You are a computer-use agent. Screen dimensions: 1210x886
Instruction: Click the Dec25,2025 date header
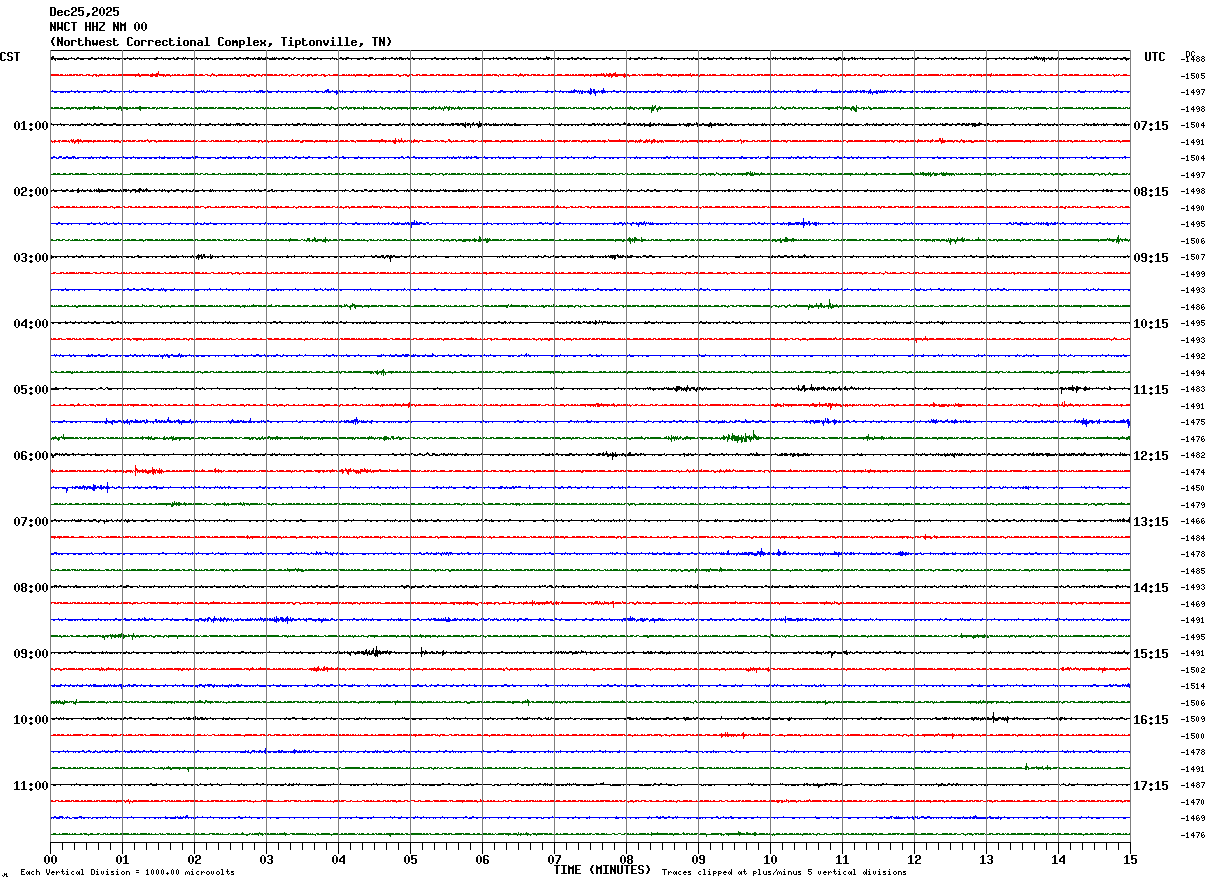click(84, 12)
